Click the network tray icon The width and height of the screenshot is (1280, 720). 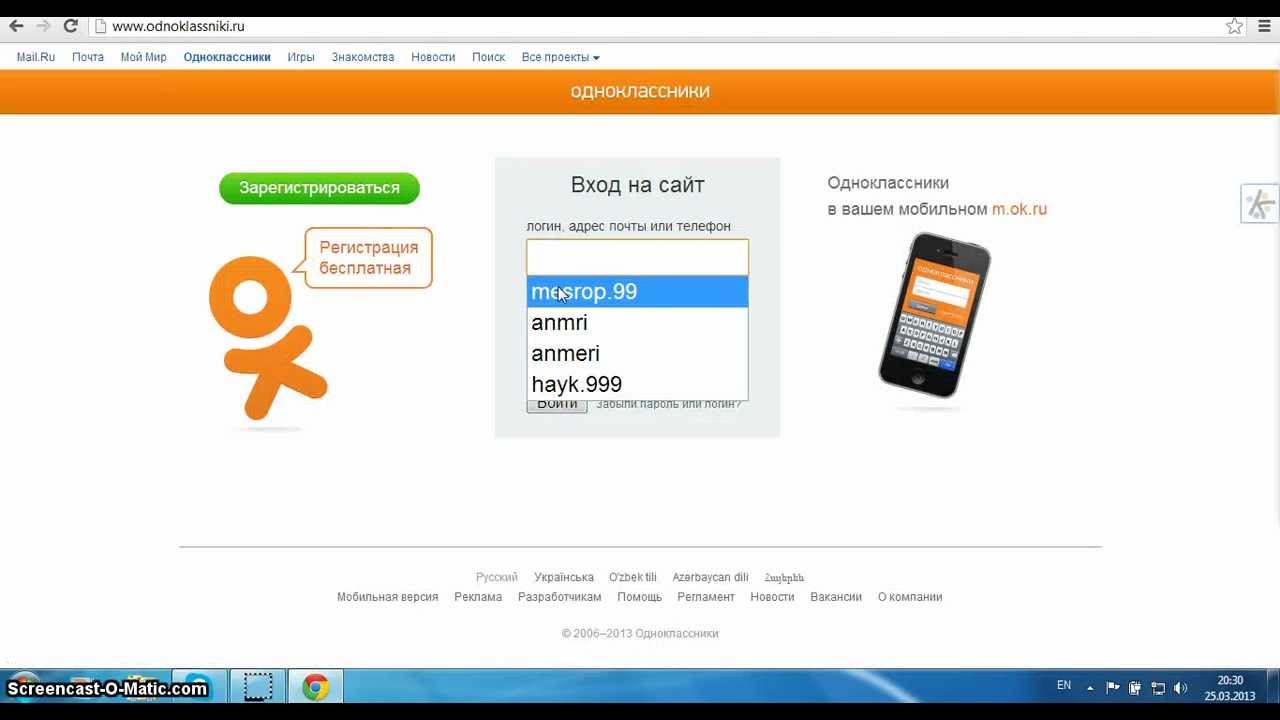[1158, 688]
